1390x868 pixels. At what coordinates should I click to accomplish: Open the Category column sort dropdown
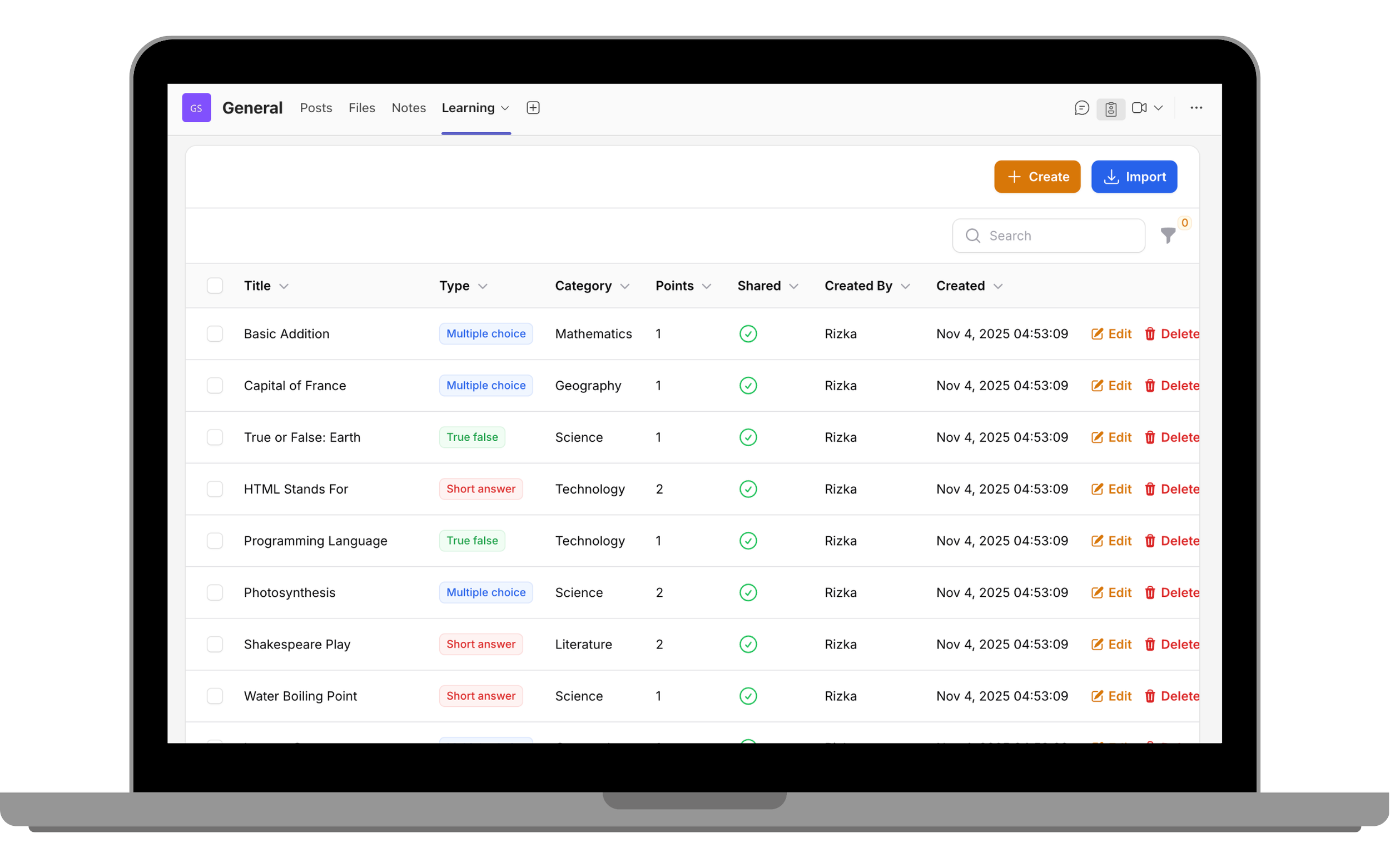625,285
